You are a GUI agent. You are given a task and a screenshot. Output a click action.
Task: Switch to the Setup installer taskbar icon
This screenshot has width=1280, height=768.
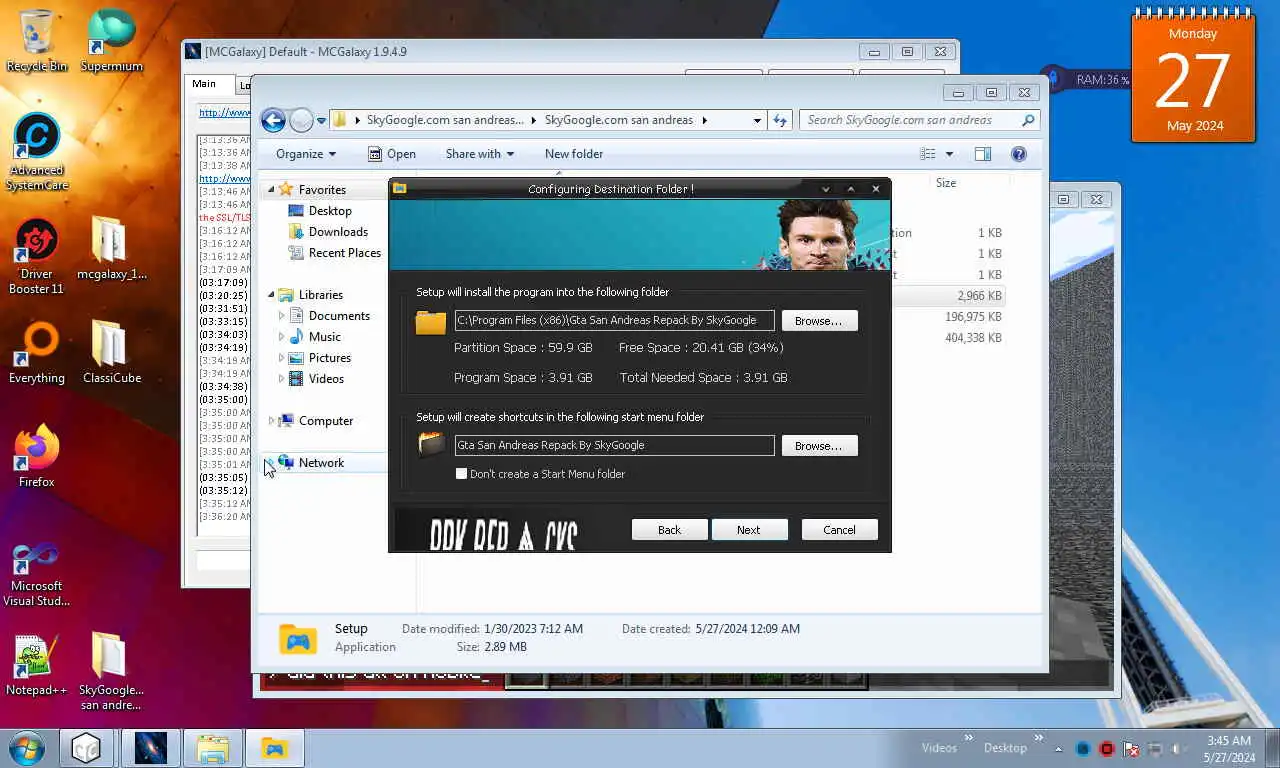coord(274,748)
